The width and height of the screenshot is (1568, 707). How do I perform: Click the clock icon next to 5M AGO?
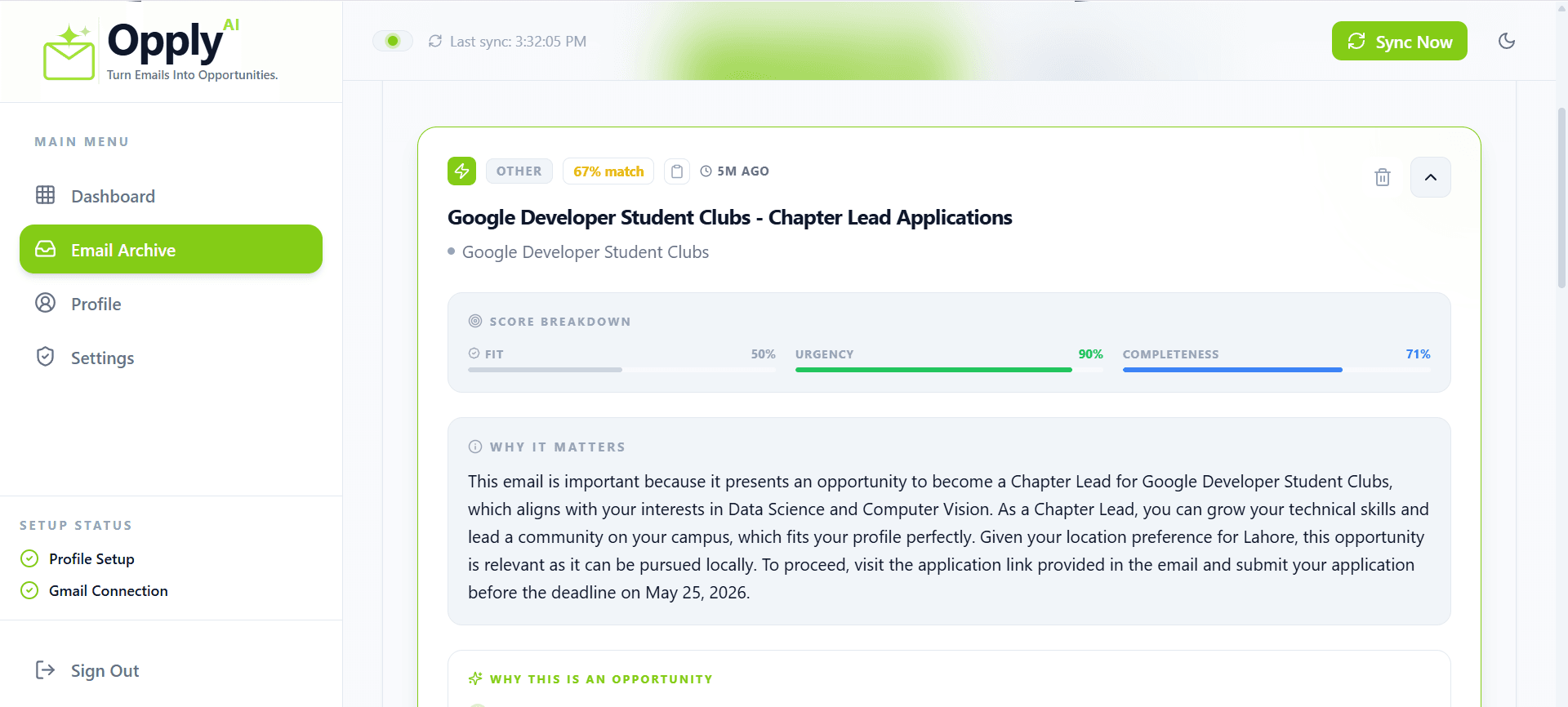(x=706, y=171)
